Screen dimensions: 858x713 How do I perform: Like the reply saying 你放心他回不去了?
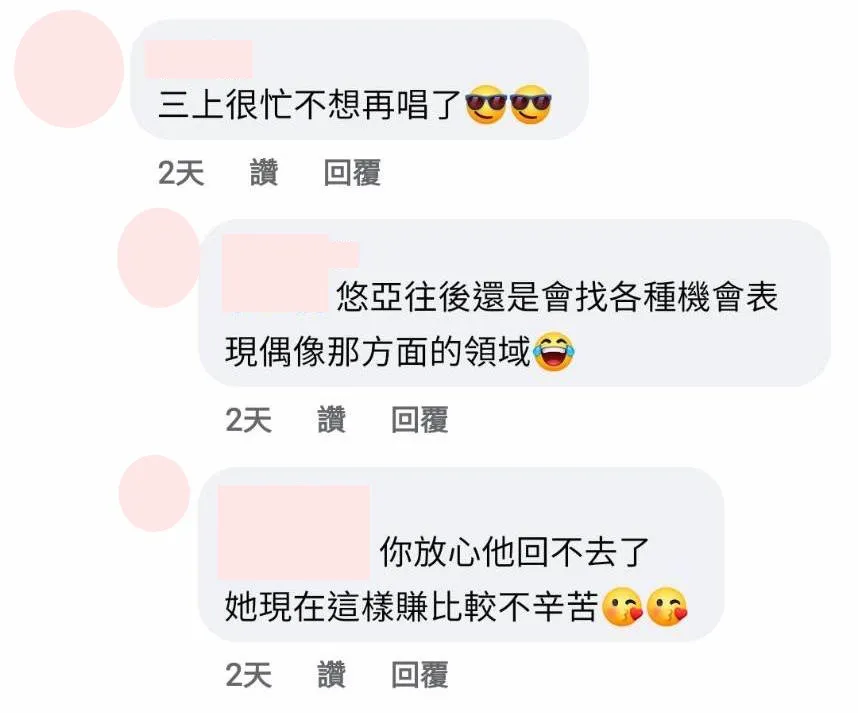332,674
